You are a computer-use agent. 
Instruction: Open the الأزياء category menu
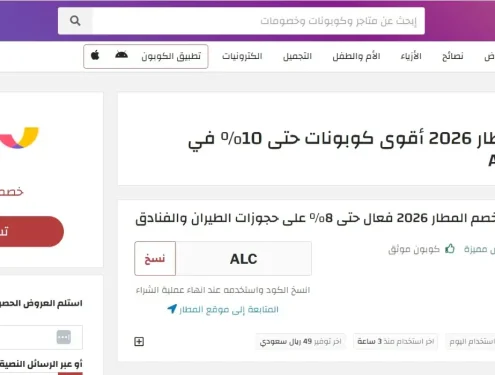(x=411, y=56)
